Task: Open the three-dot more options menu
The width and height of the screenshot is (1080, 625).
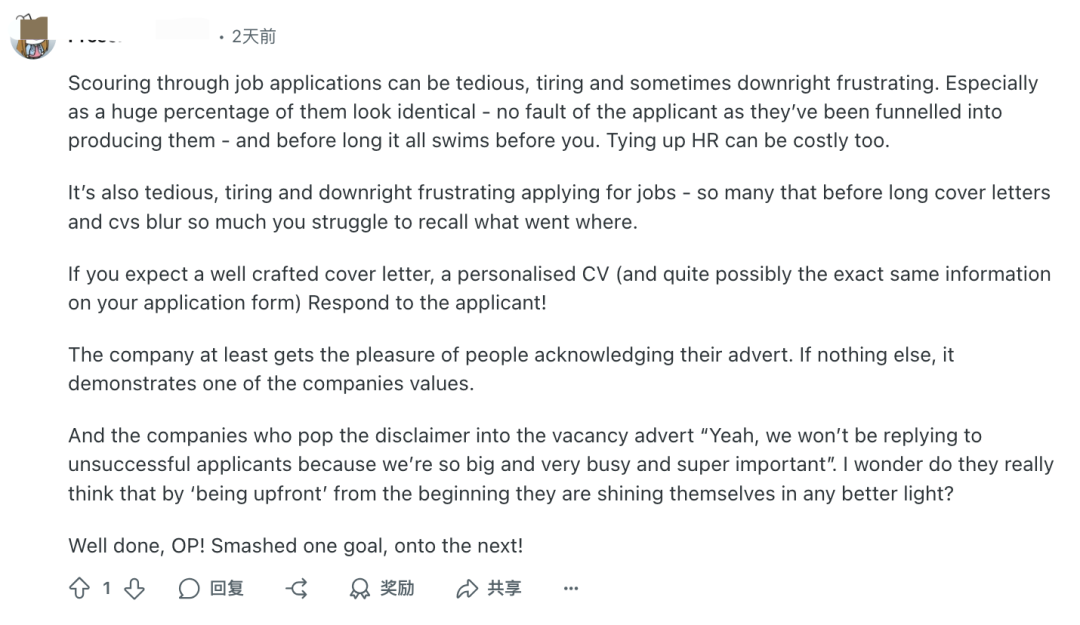Action: pos(571,588)
